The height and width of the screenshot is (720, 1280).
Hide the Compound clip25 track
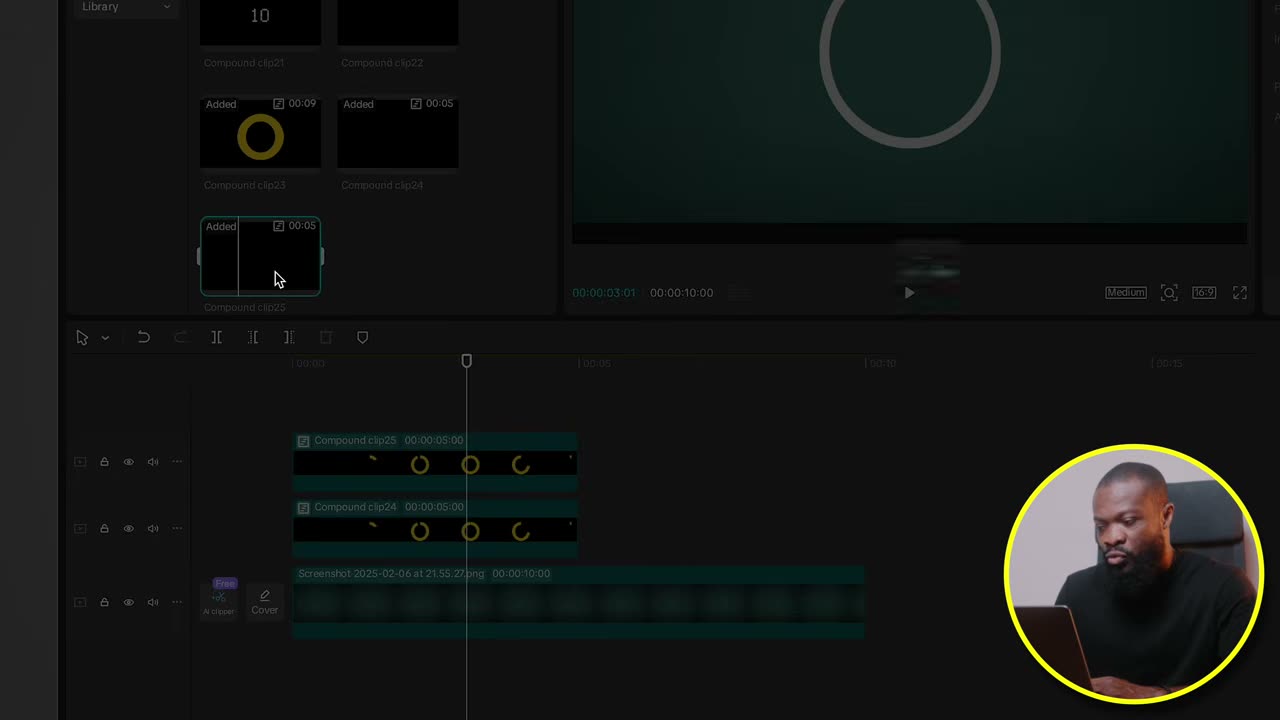pos(128,462)
